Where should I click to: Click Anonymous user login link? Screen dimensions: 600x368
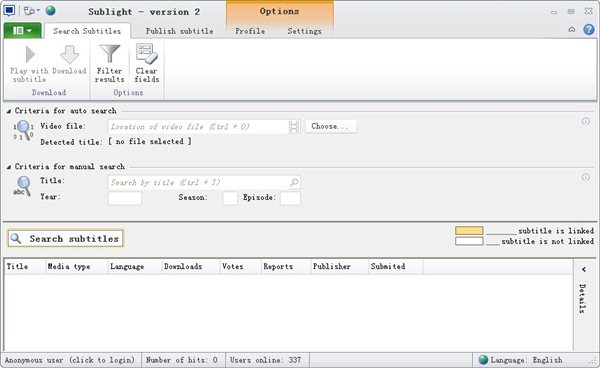[70, 360]
